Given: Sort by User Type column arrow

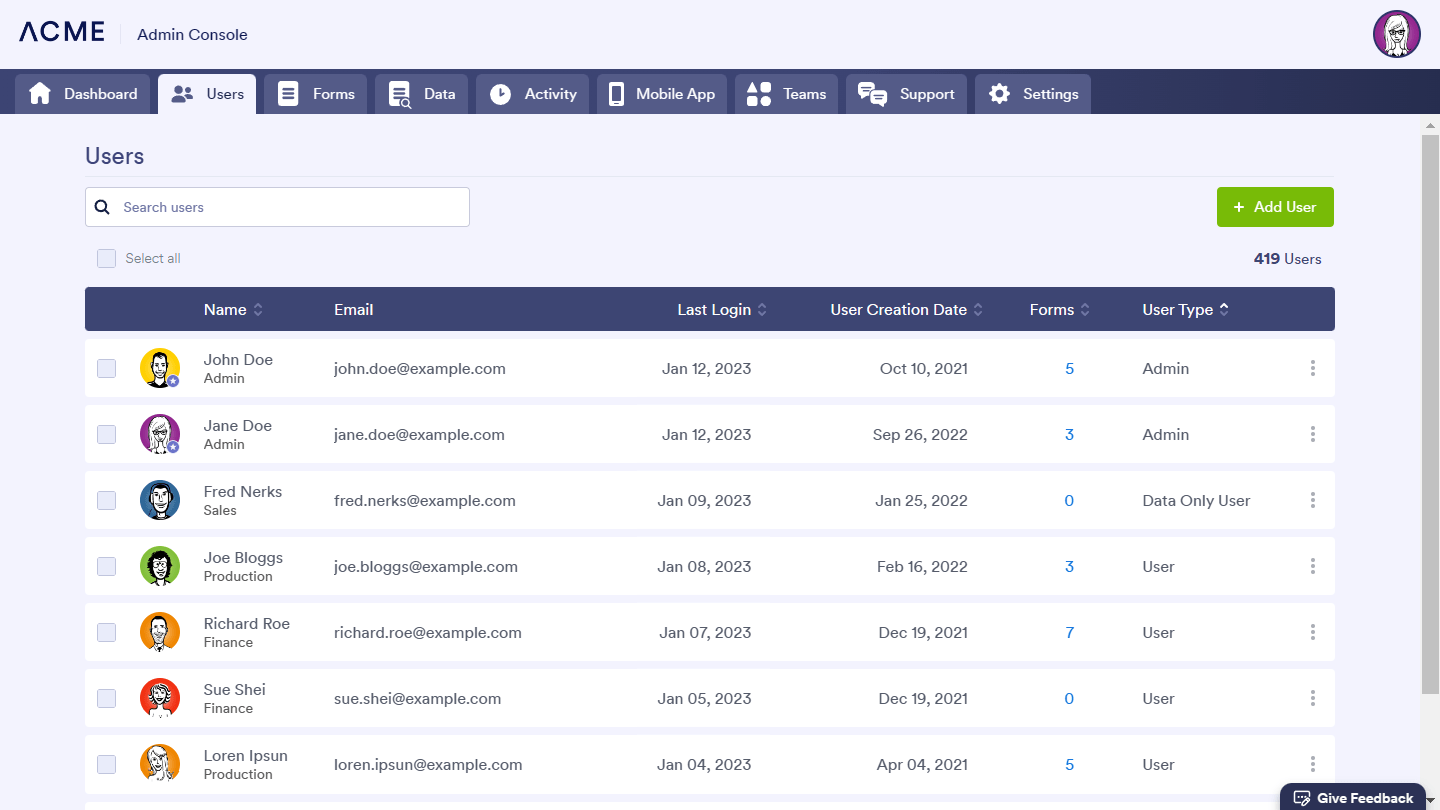Looking at the screenshot, I should tap(1224, 310).
